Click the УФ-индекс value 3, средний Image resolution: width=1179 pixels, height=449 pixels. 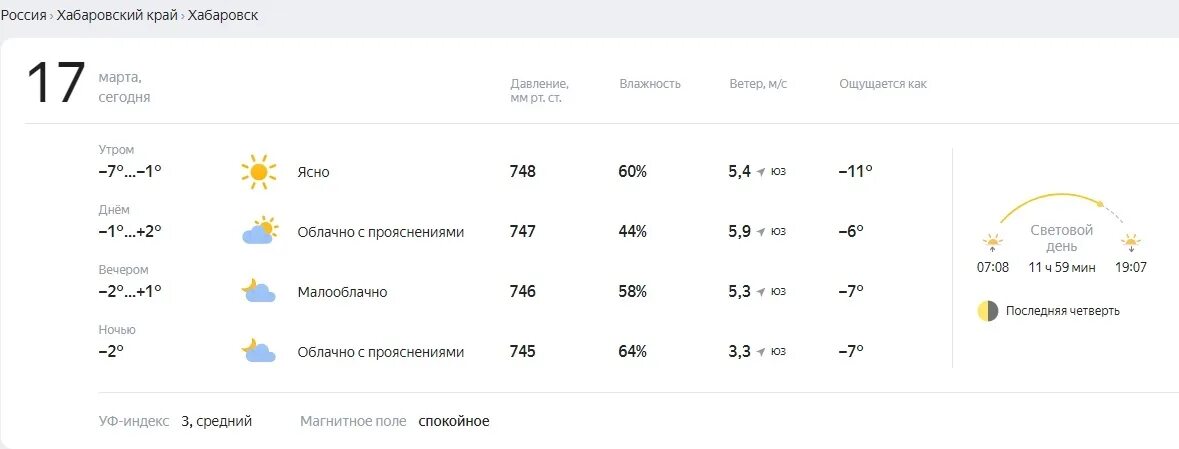pos(217,421)
